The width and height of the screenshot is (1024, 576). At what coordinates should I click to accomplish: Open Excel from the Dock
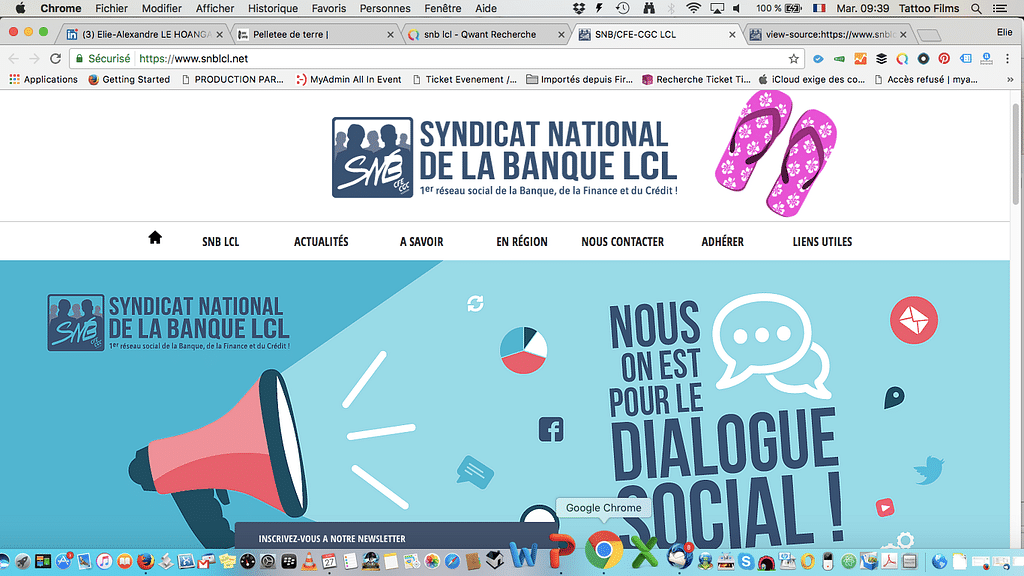pyautogui.click(x=645, y=554)
